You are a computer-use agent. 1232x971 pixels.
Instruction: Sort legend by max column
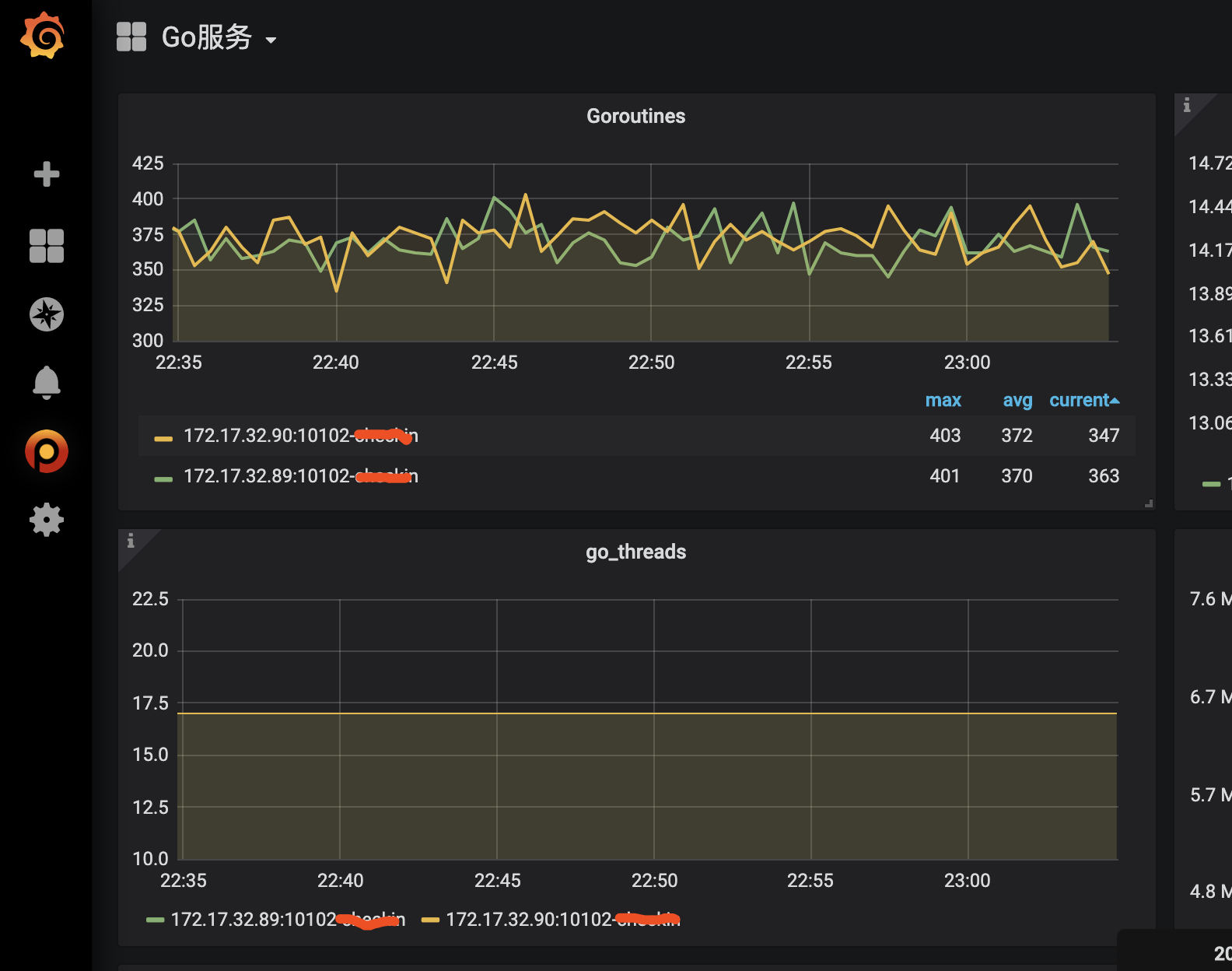943,401
